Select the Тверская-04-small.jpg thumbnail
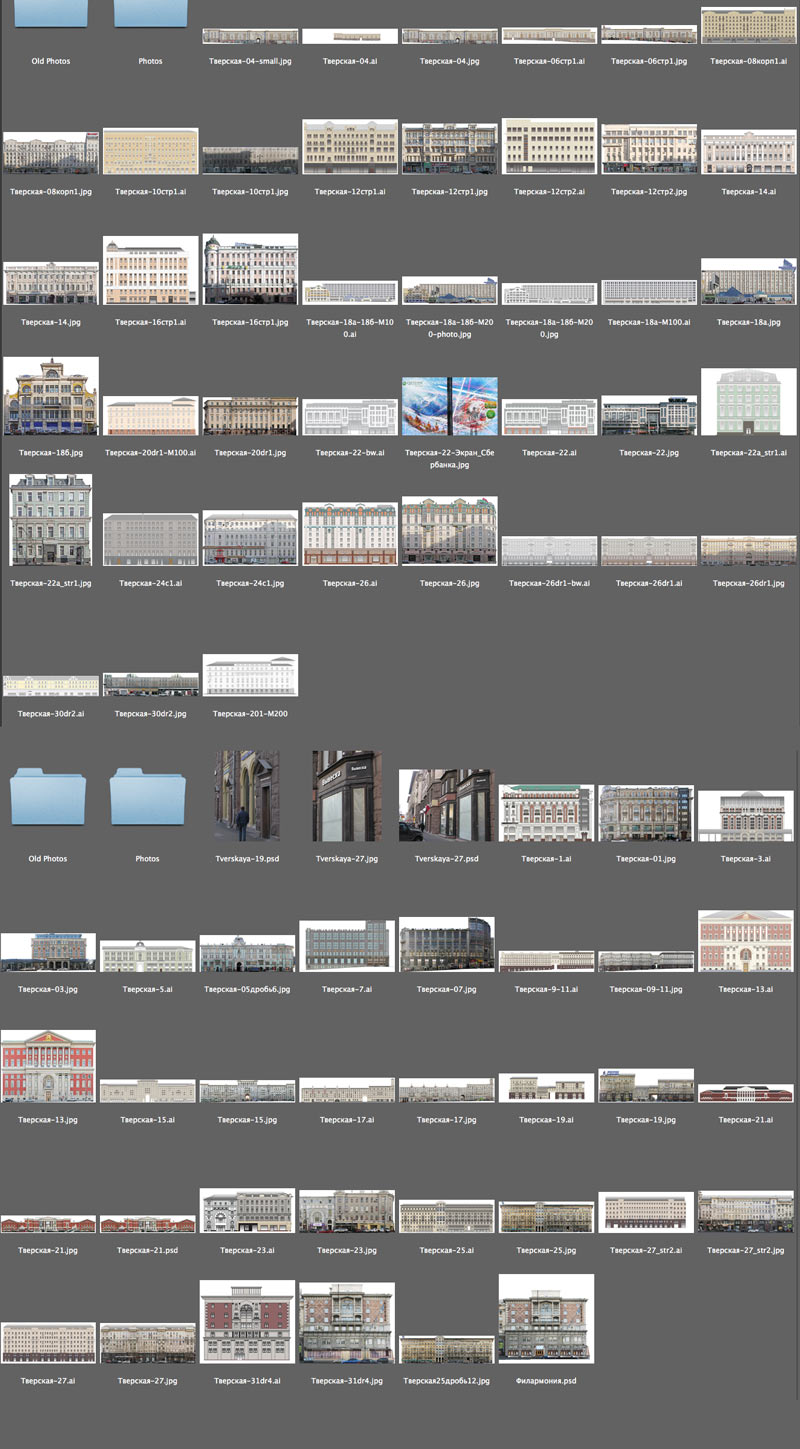The width and height of the screenshot is (800, 1449). (x=250, y=36)
